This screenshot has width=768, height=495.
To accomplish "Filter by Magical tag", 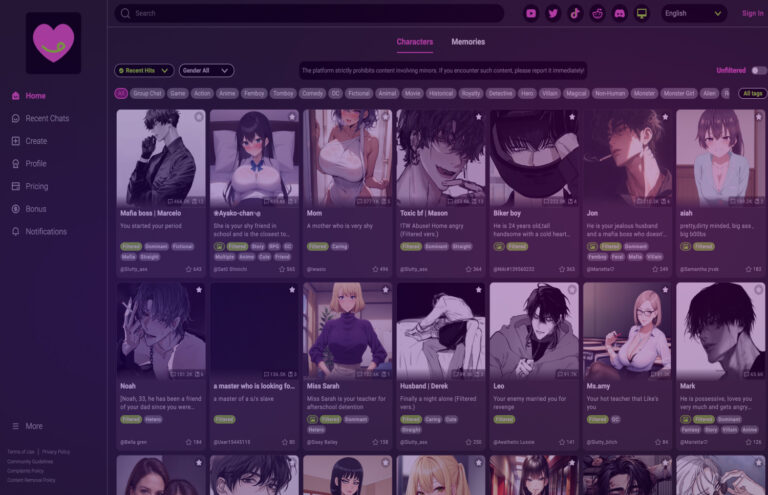I will (x=576, y=93).
